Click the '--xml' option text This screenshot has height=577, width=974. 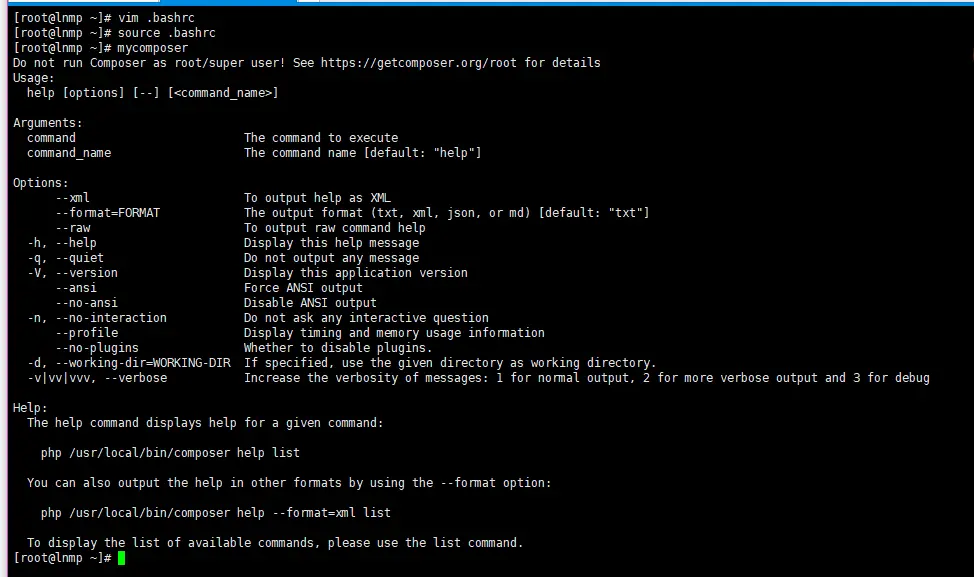point(72,198)
